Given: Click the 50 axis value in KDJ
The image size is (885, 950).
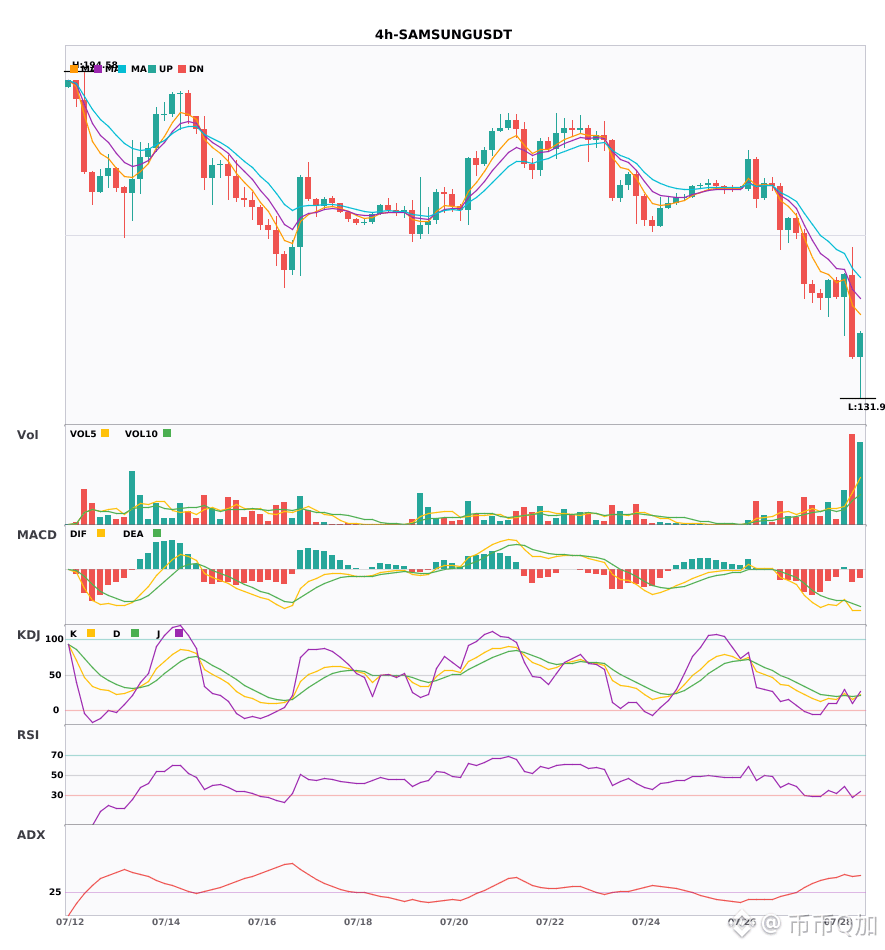Looking at the screenshot, I should [x=55, y=675].
